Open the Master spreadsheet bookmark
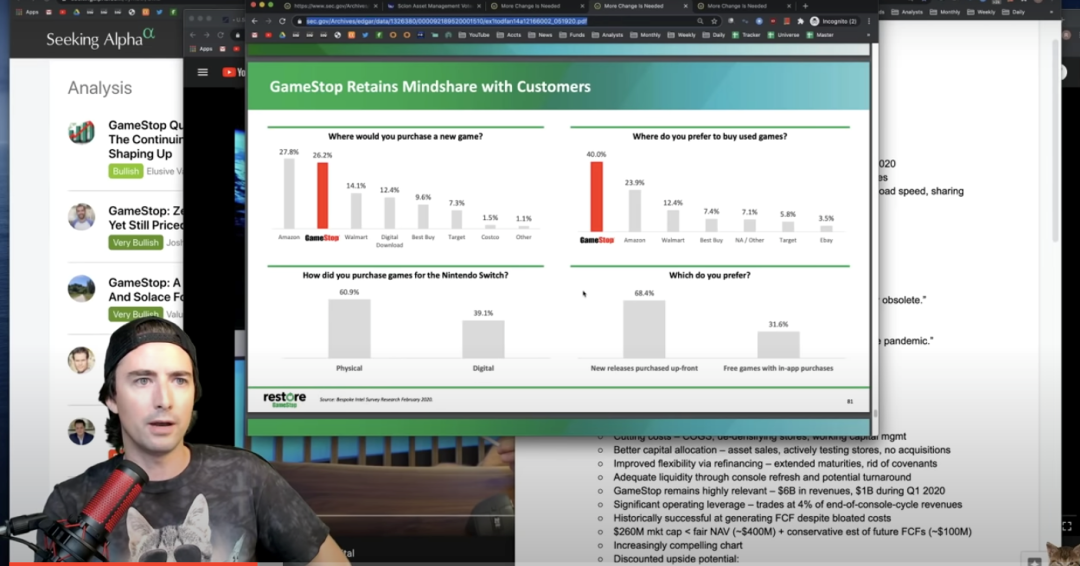1080x566 pixels. (820, 35)
